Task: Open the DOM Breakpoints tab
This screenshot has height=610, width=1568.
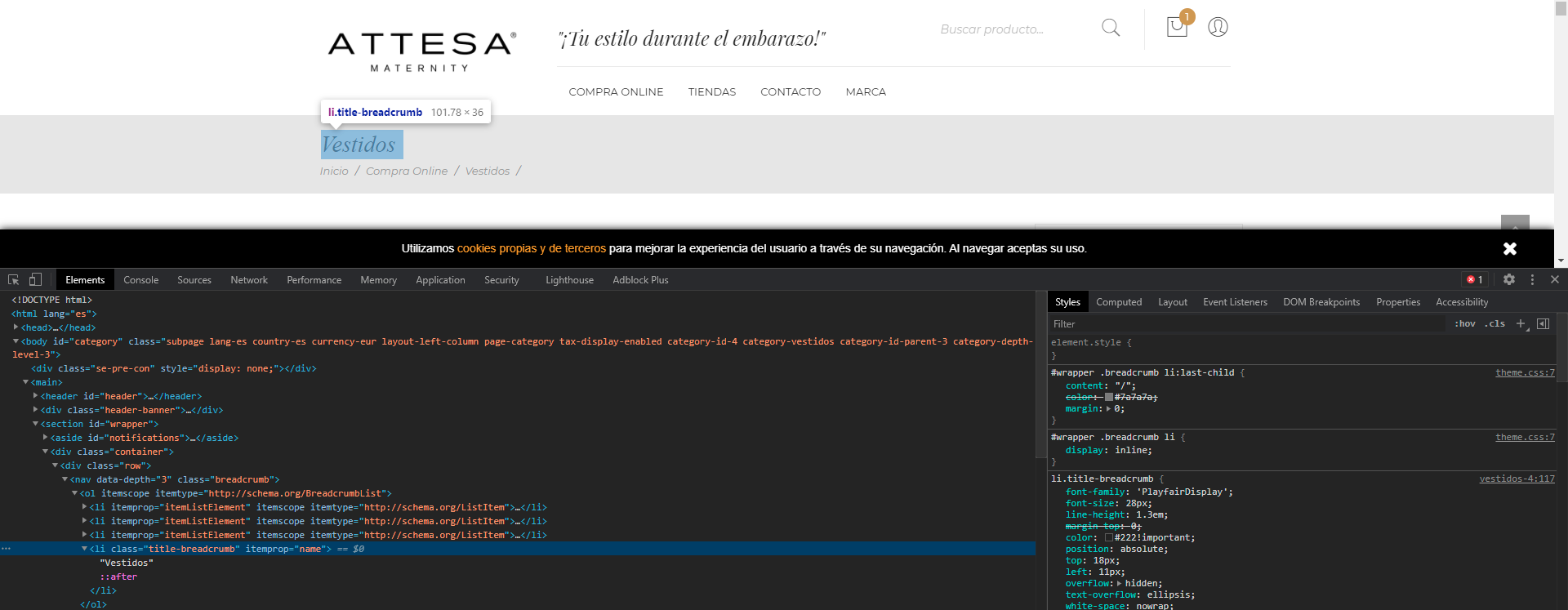Action: (1321, 302)
